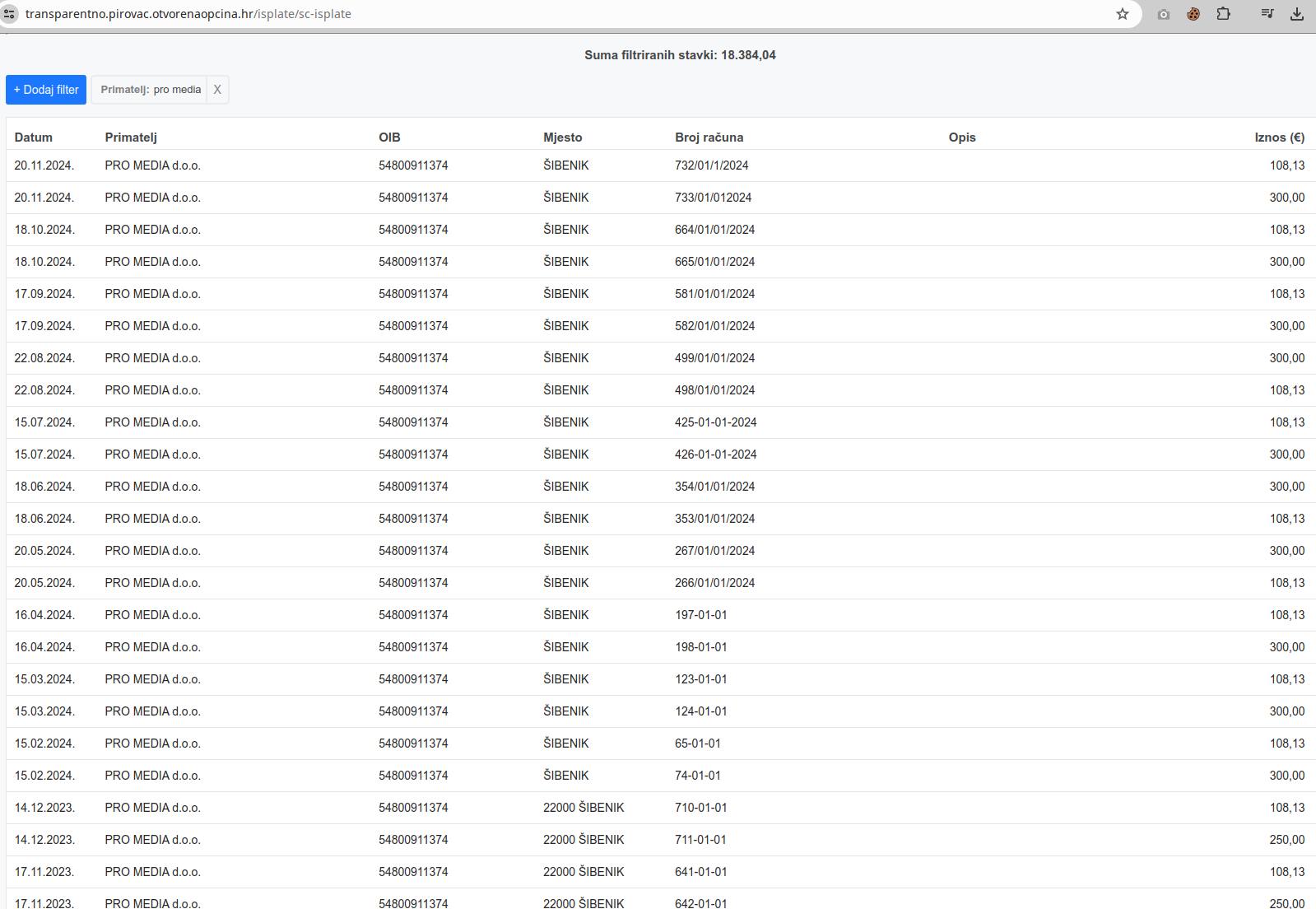The height and width of the screenshot is (909, 1316).
Task: Select row with invoice number 732/01/1/2024
Action: (711, 165)
